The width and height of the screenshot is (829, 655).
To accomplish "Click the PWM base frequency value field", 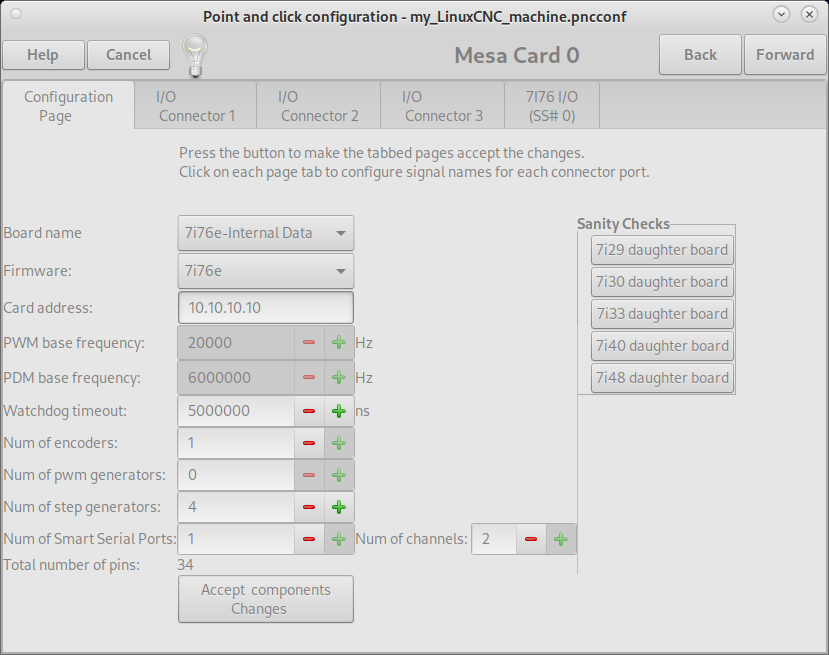I will [236, 343].
